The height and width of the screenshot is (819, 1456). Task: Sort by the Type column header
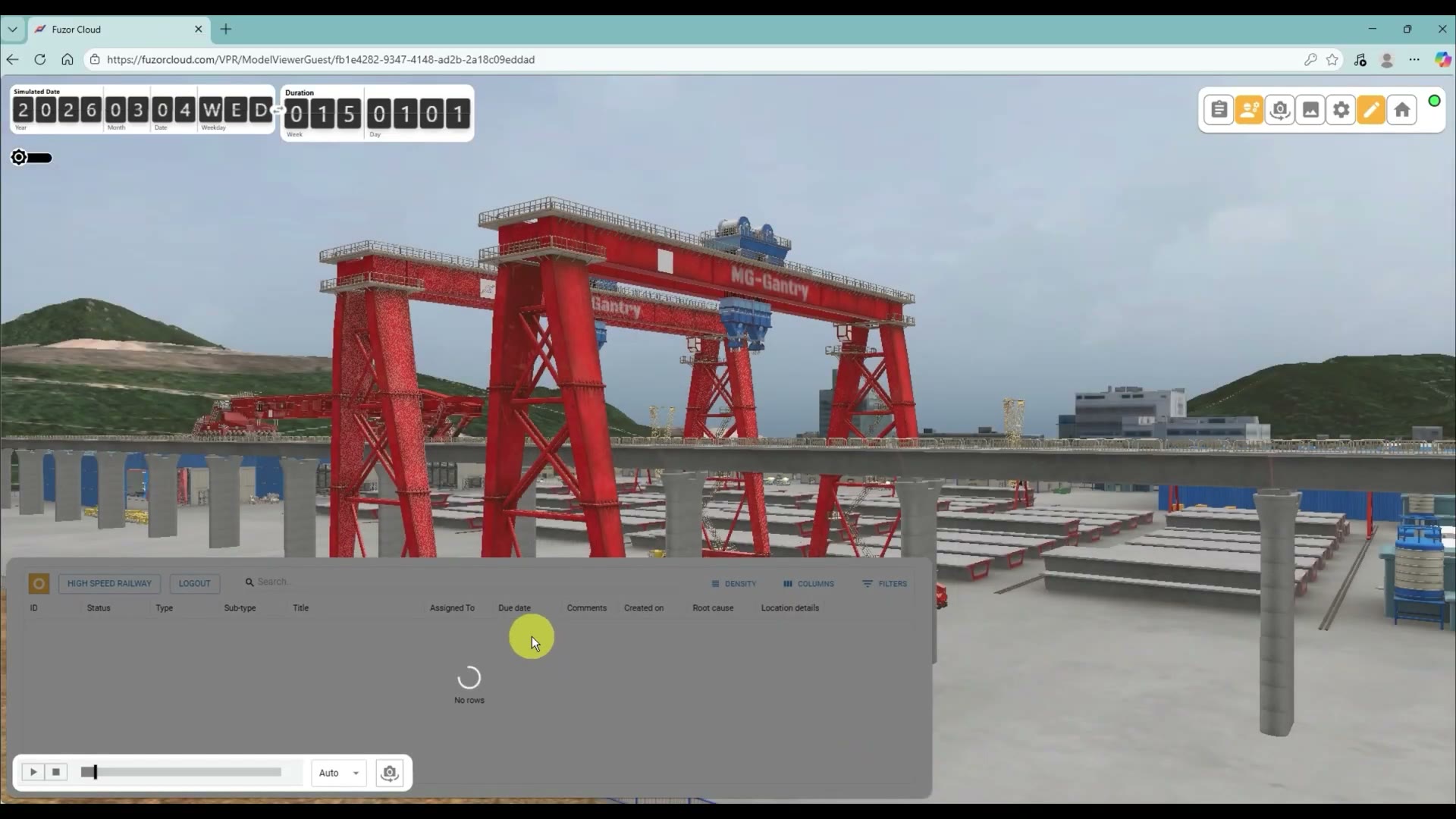coord(165,608)
